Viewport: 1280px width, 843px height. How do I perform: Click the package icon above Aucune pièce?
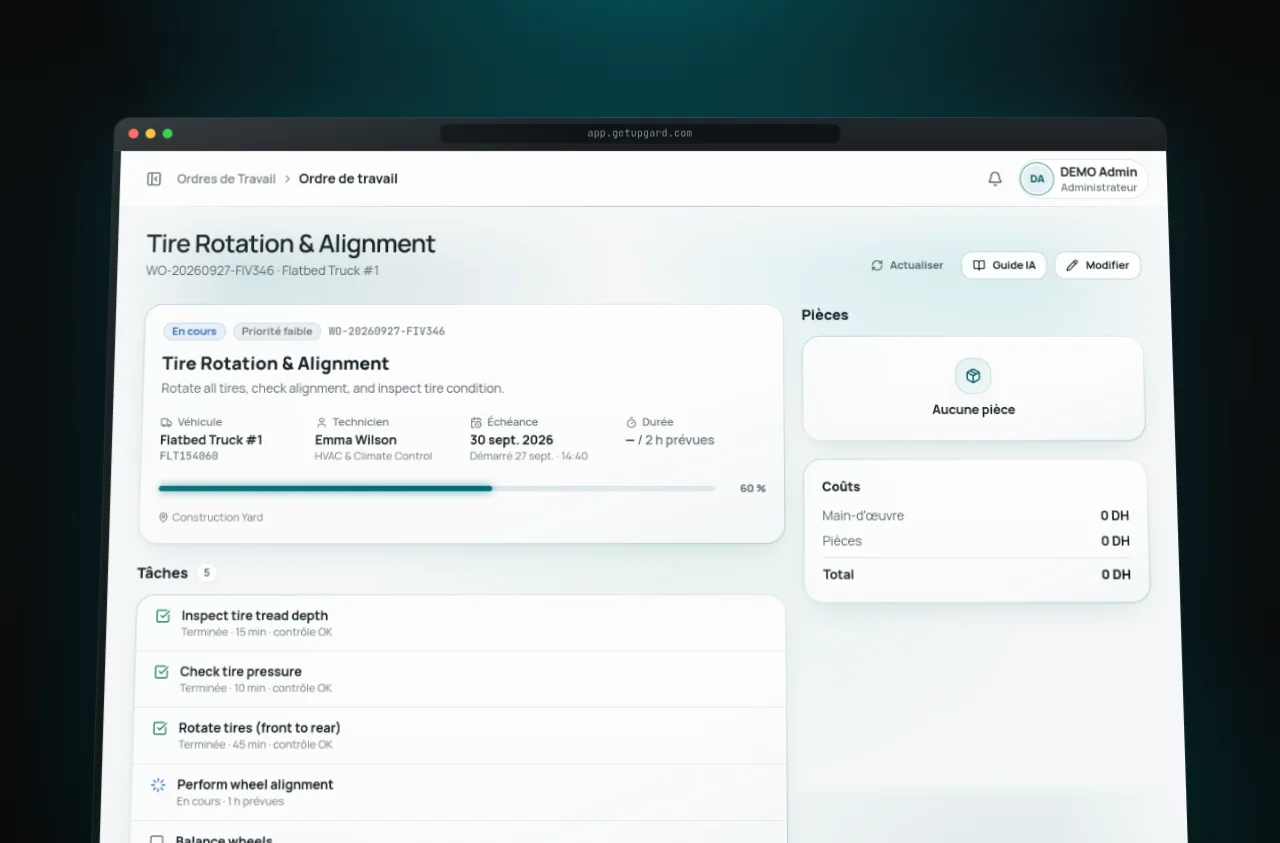(x=973, y=376)
